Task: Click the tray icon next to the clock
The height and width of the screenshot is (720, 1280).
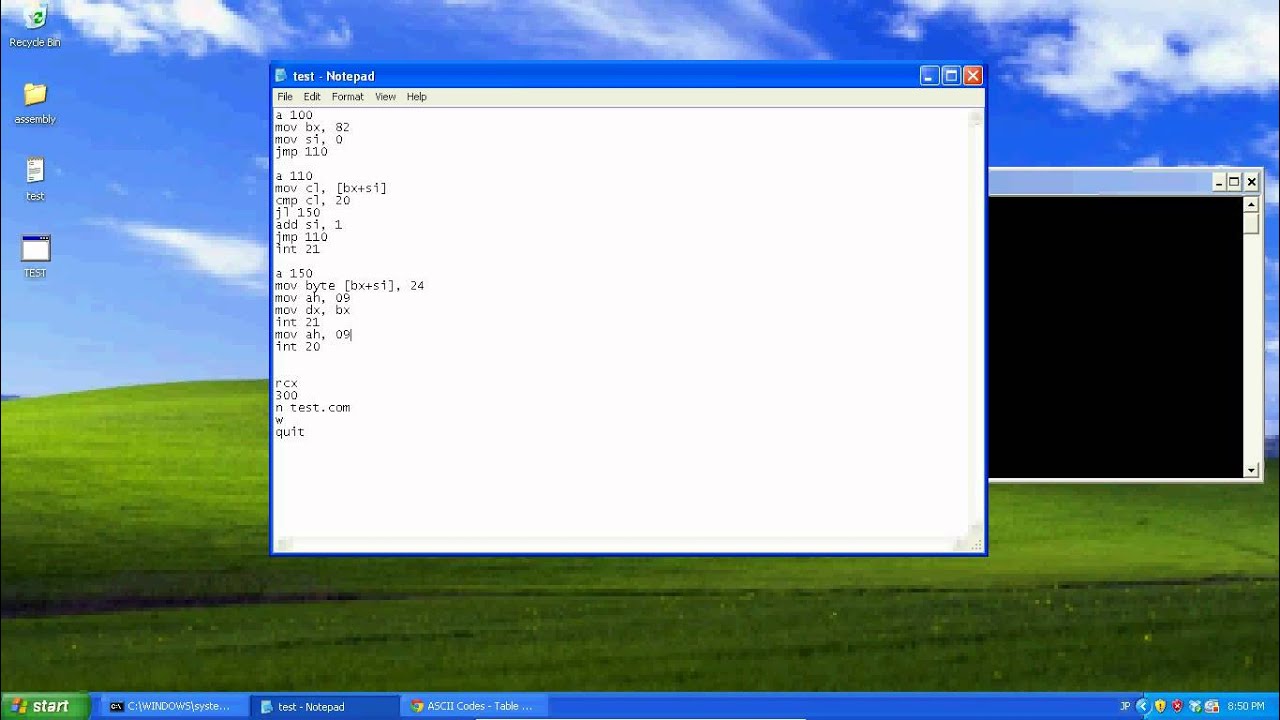Action: tap(1211, 706)
